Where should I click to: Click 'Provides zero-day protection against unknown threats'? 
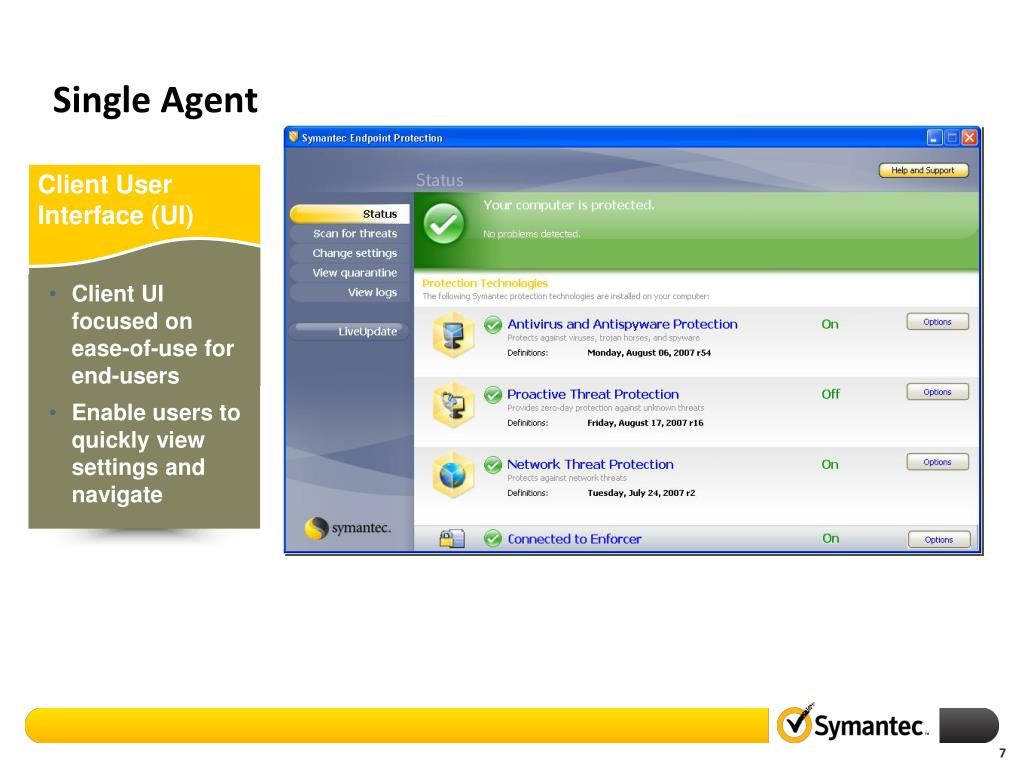(606, 408)
